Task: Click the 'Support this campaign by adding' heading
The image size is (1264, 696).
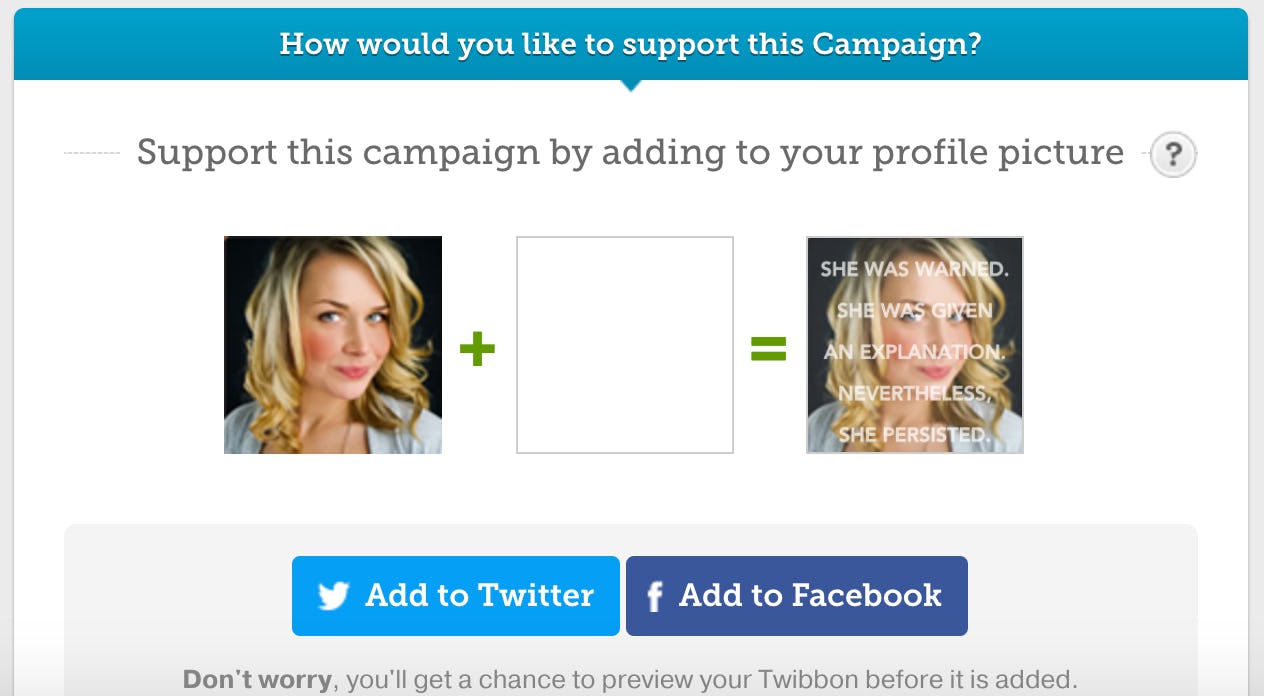Action: [630, 153]
